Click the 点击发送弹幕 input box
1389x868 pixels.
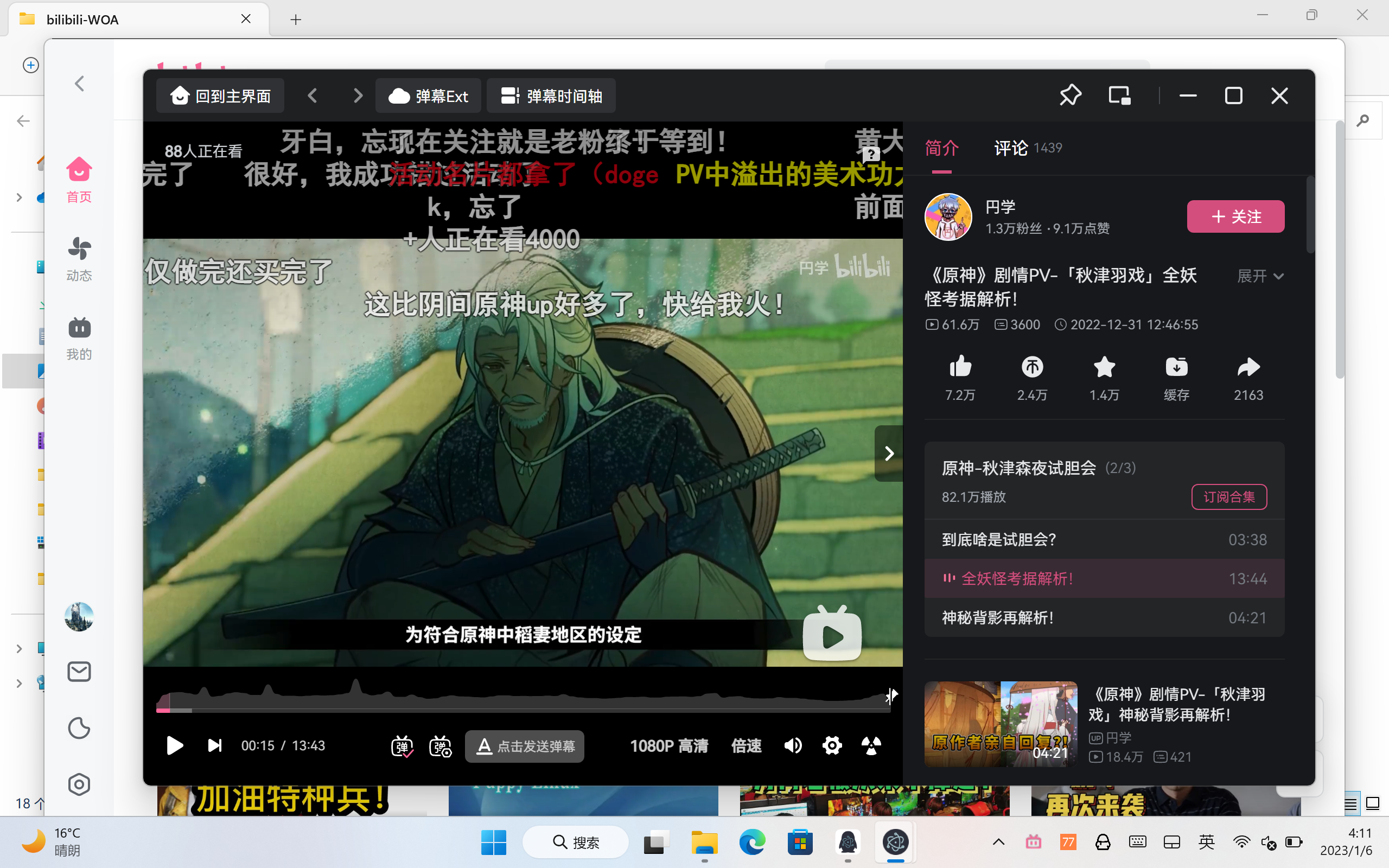[x=525, y=746]
